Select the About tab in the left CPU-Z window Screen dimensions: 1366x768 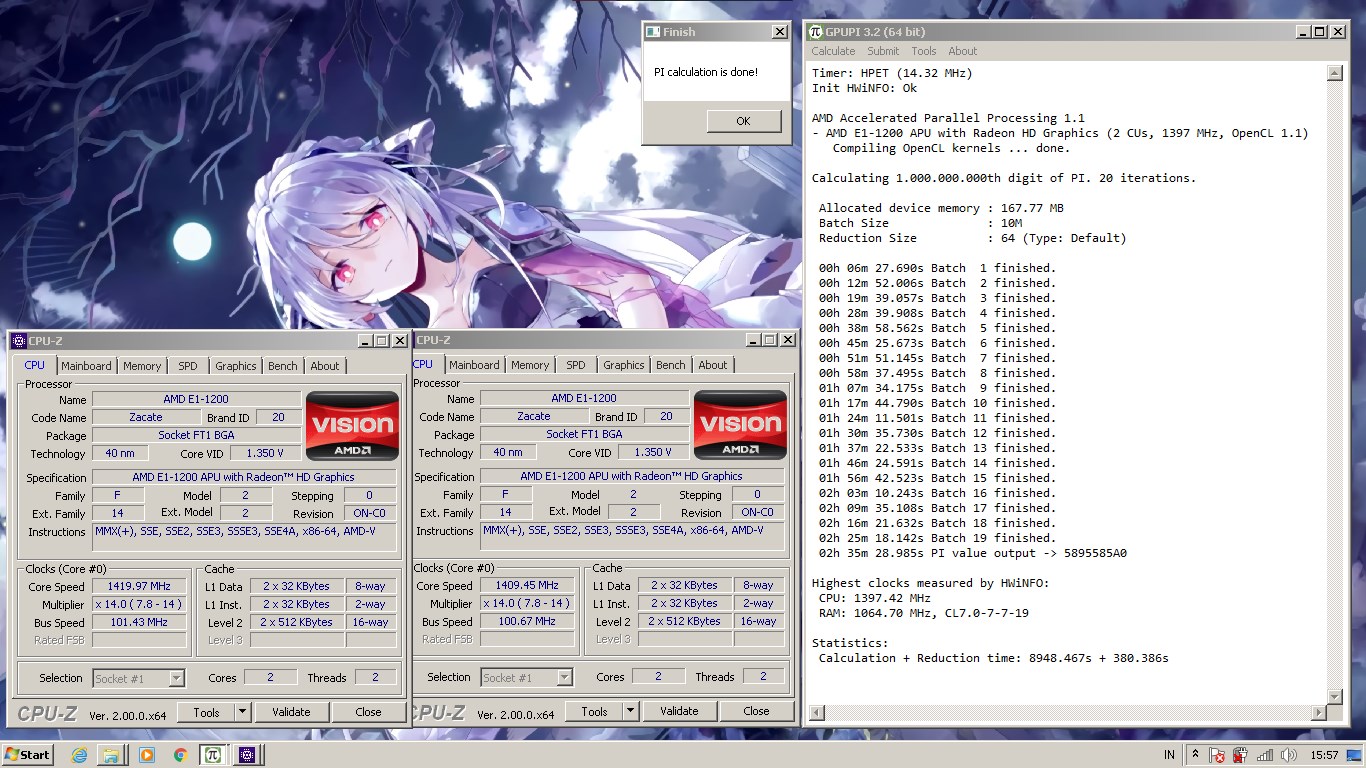(x=325, y=366)
